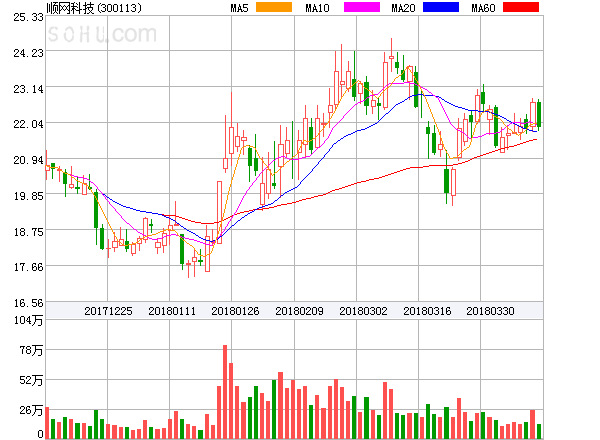Viewport: 600px width, 440px height.
Task: Click the 17.66 price axis label
Action: 28,267
